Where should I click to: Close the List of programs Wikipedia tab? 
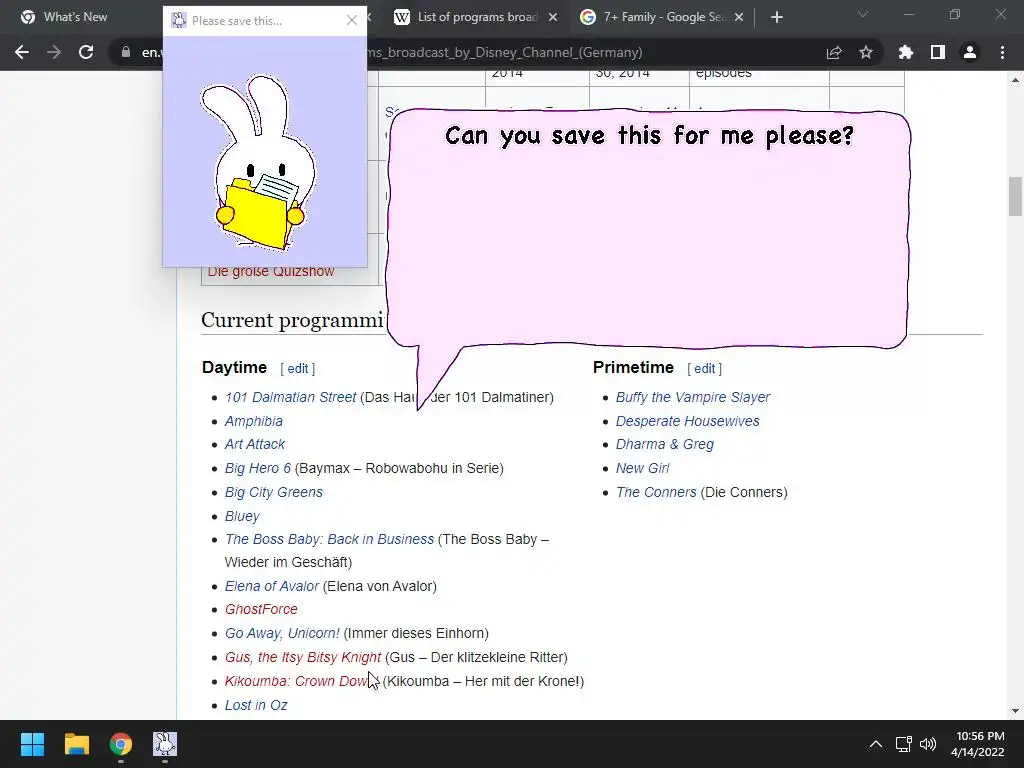click(553, 17)
